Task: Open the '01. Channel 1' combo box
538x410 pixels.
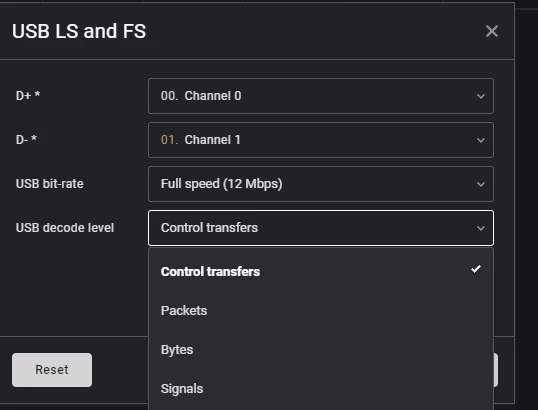Action: click(321, 140)
